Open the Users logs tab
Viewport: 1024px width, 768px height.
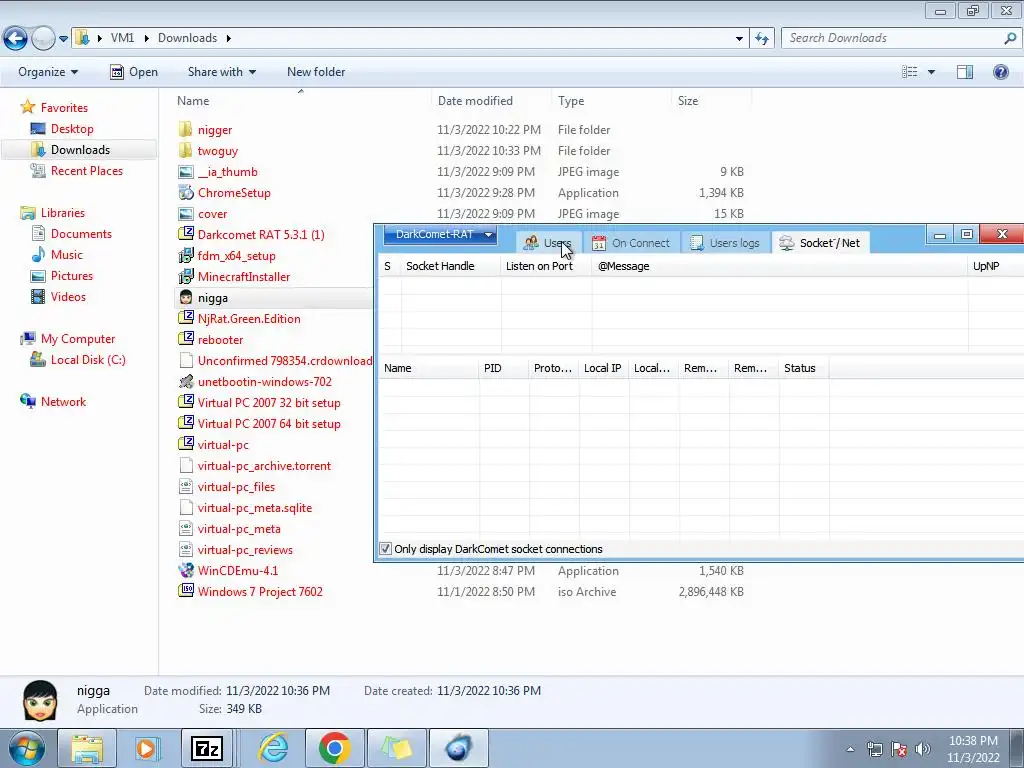(x=725, y=243)
